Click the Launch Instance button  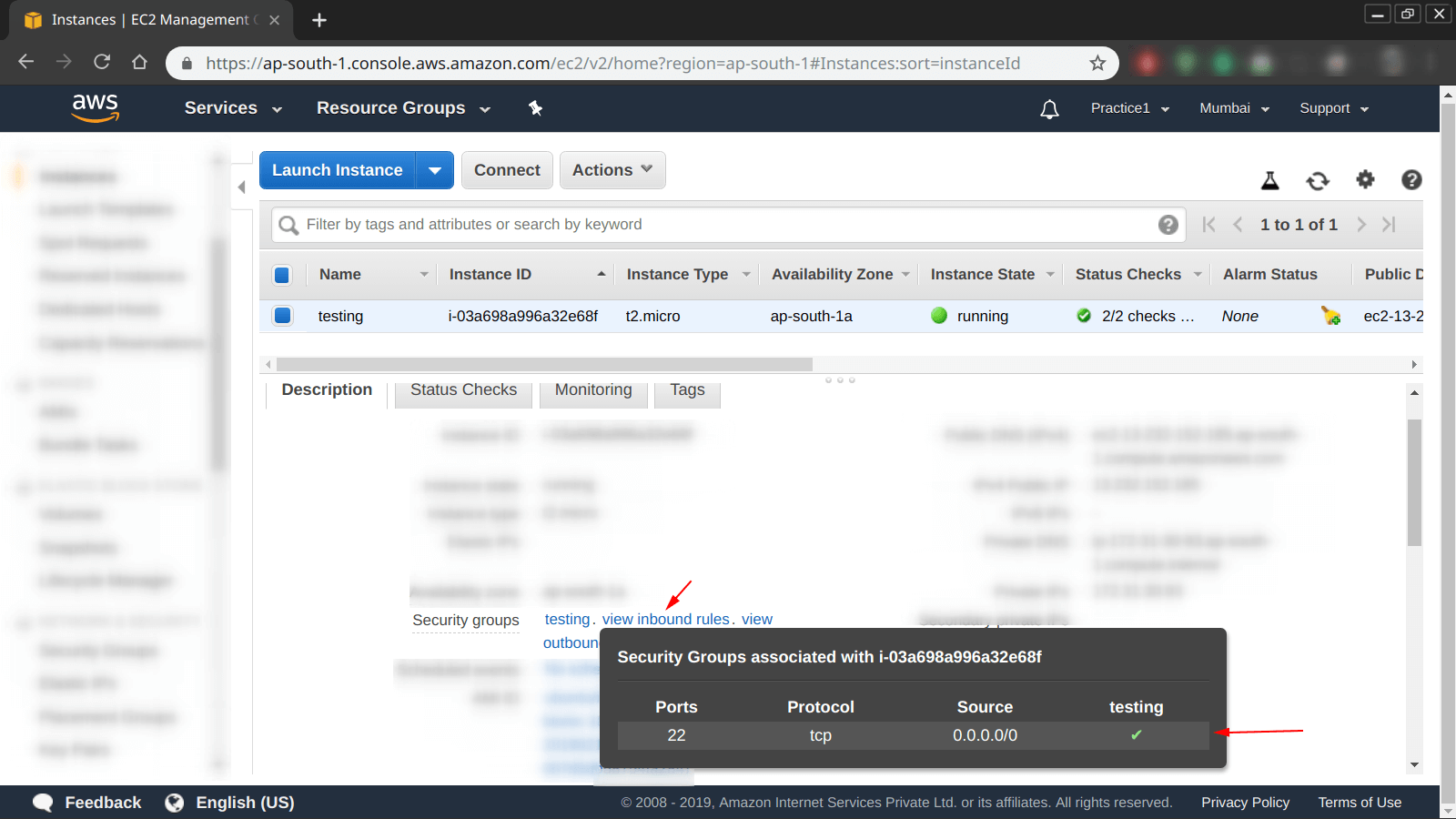point(338,170)
